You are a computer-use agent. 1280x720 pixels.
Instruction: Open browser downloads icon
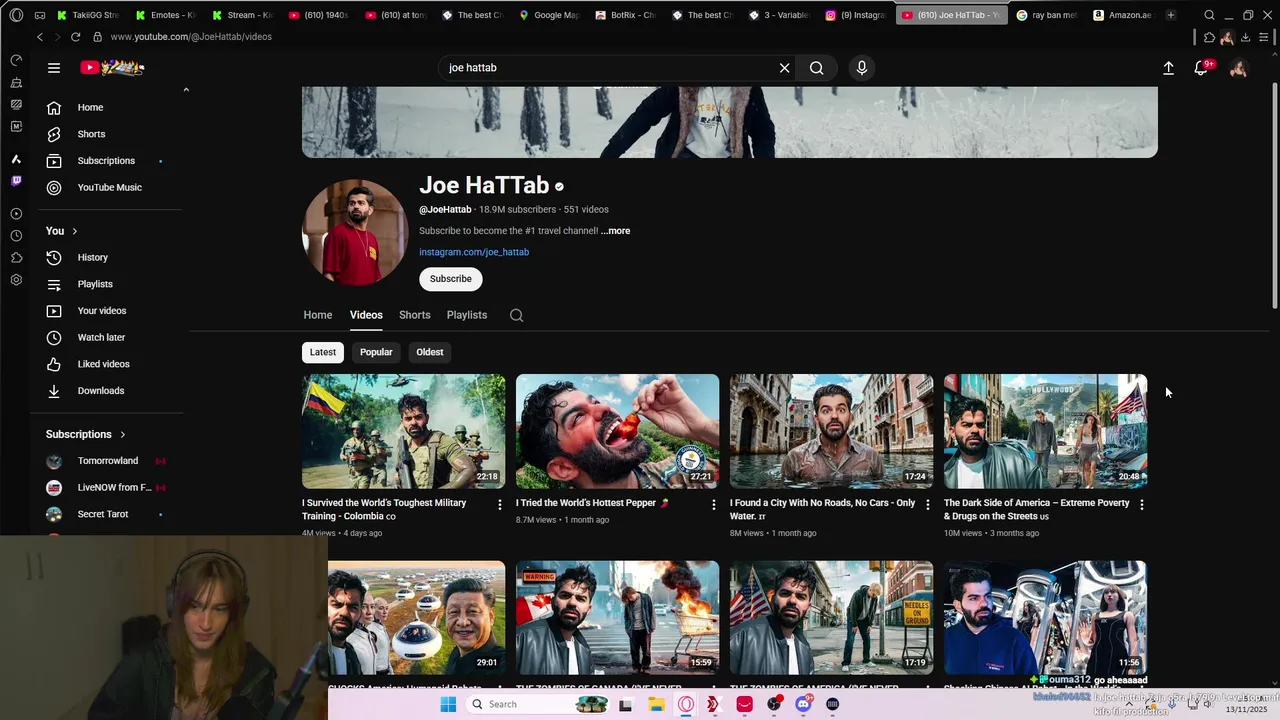[x=1245, y=37]
